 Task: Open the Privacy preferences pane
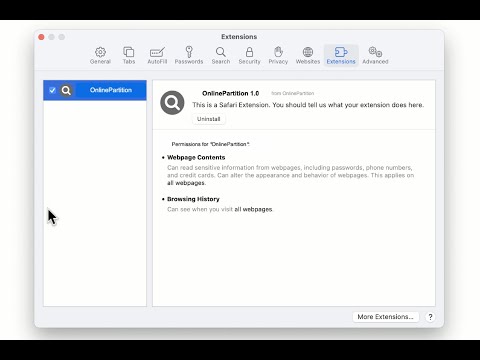(278, 55)
